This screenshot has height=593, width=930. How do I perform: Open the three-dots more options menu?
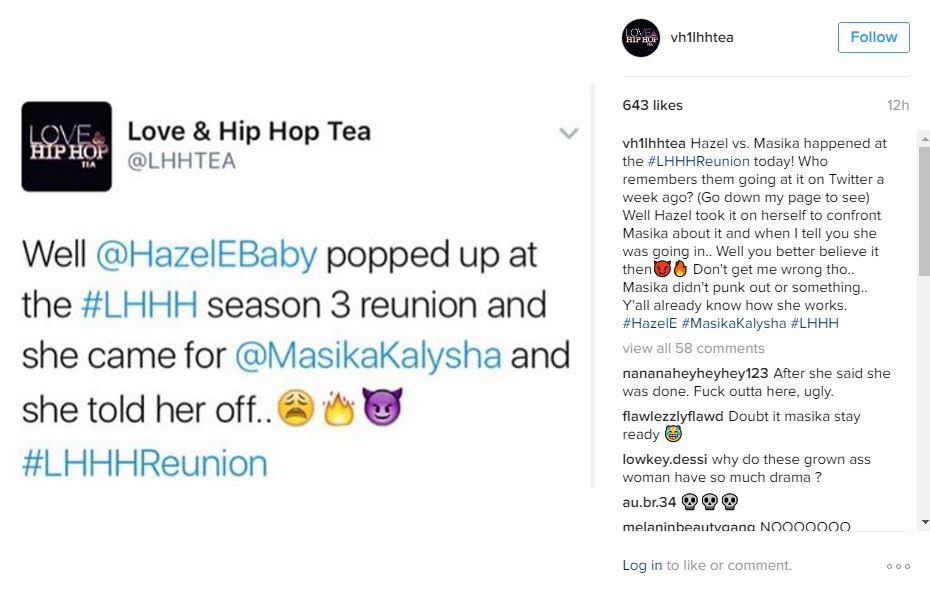pyautogui.click(x=898, y=566)
